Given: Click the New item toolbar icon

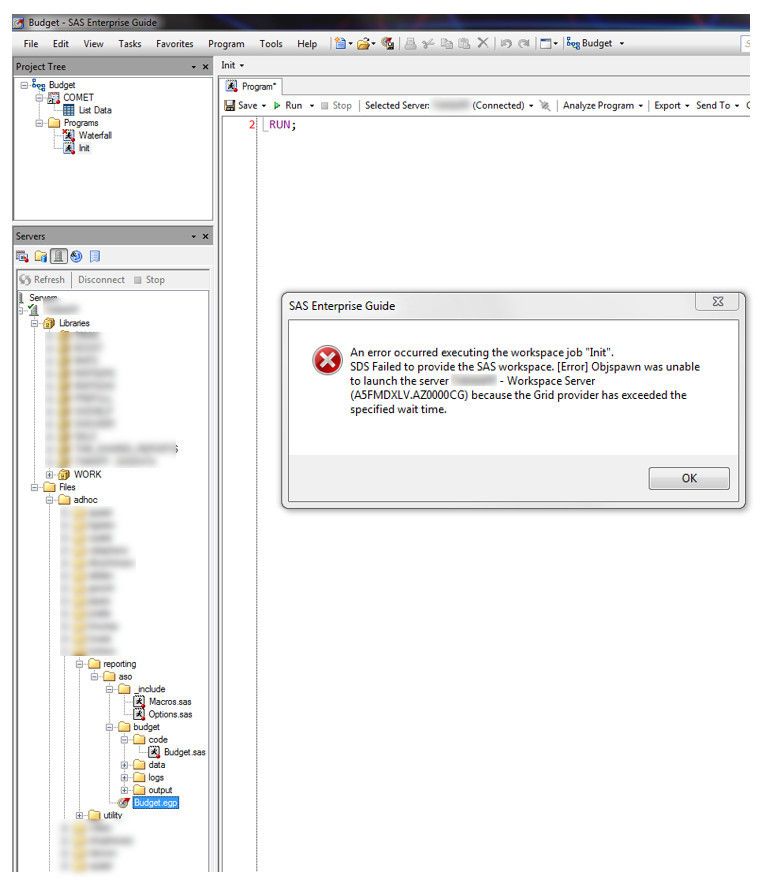Looking at the screenshot, I should click(x=340, y=43).
